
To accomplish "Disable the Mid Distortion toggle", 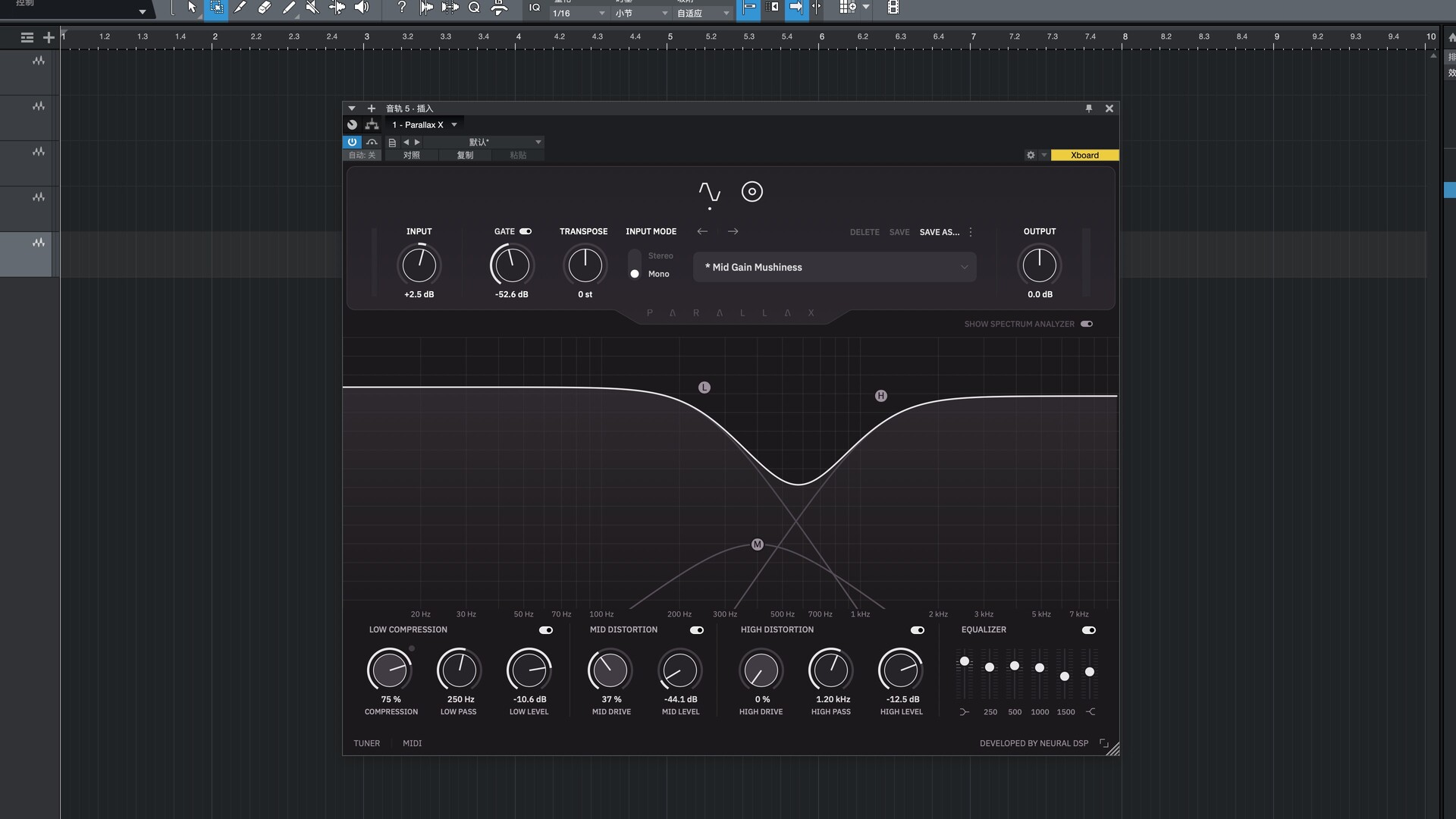I will pyautogui.click(x=696, y=630).
